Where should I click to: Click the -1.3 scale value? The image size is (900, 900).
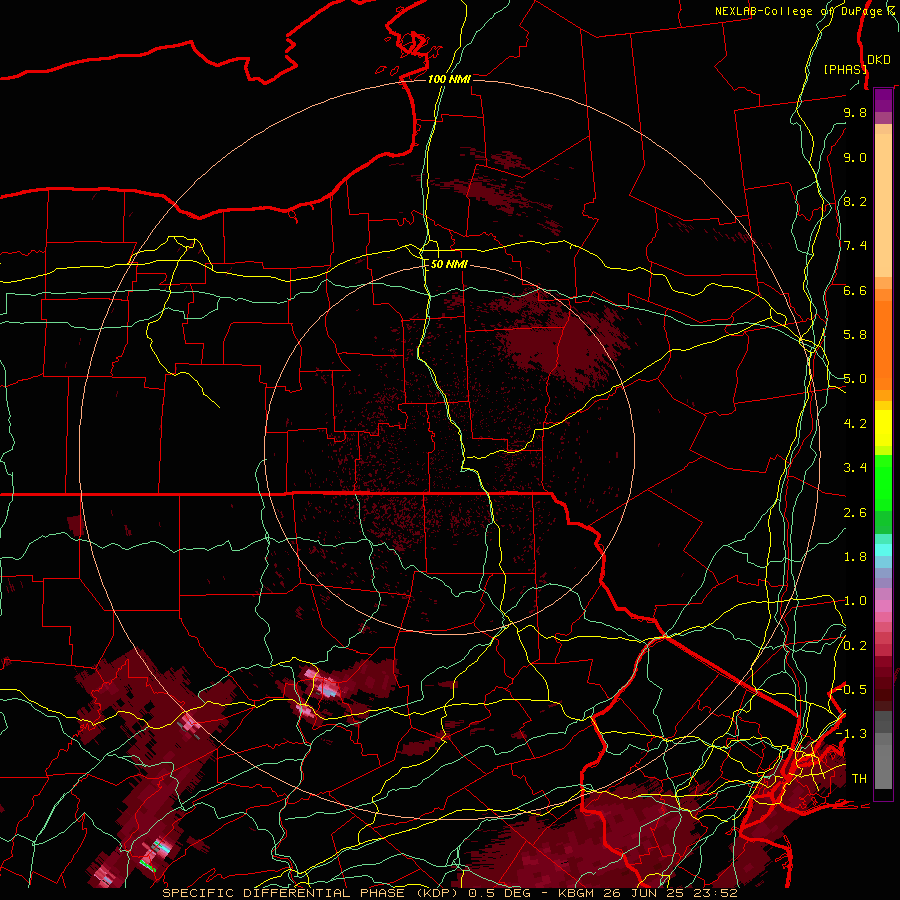pos(851,734)
